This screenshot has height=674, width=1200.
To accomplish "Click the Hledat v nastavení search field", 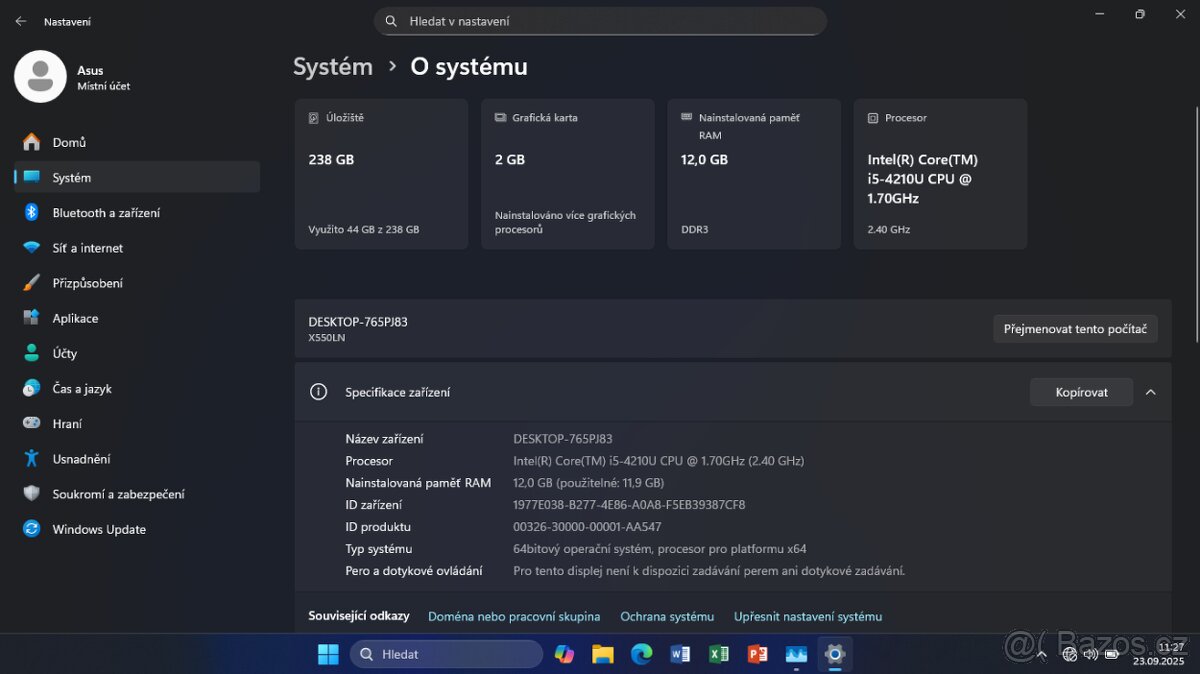I will (600, 21).
